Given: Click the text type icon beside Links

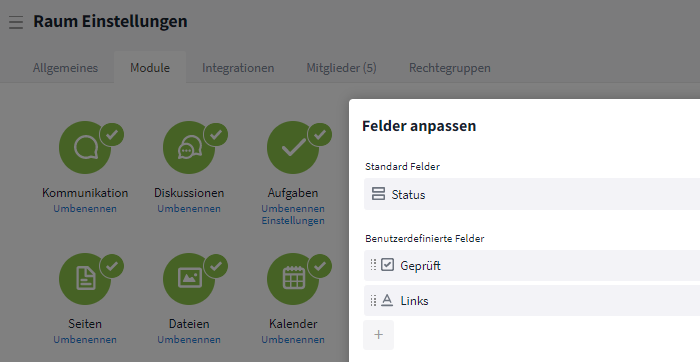Looking at the screenshot, I should click(x=388, y=300).
